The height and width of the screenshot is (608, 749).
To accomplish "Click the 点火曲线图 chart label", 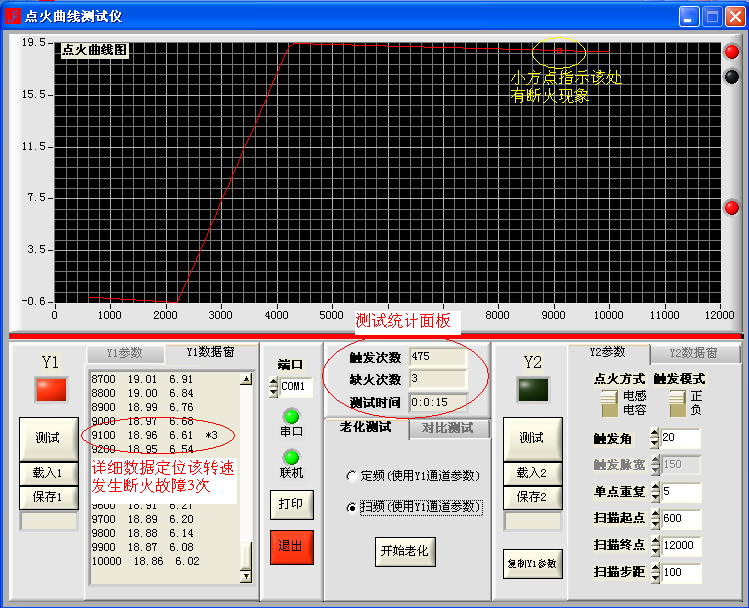I will pyautogui.click(x=95, y=50).
